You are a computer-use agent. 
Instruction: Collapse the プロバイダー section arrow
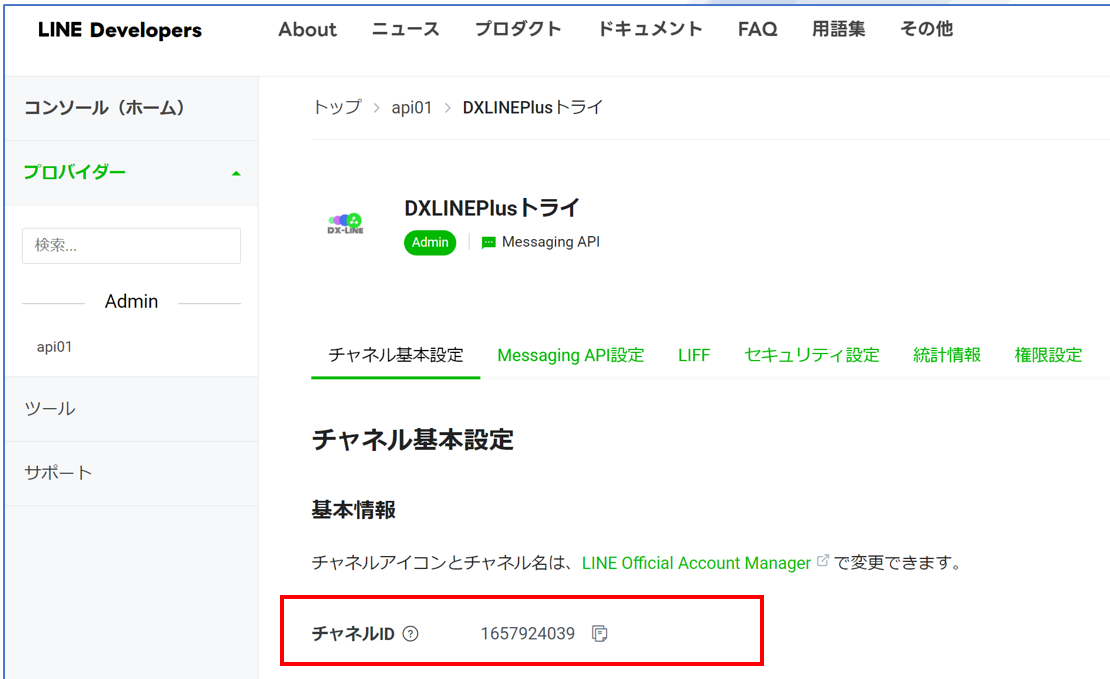(x=236, y=173)
